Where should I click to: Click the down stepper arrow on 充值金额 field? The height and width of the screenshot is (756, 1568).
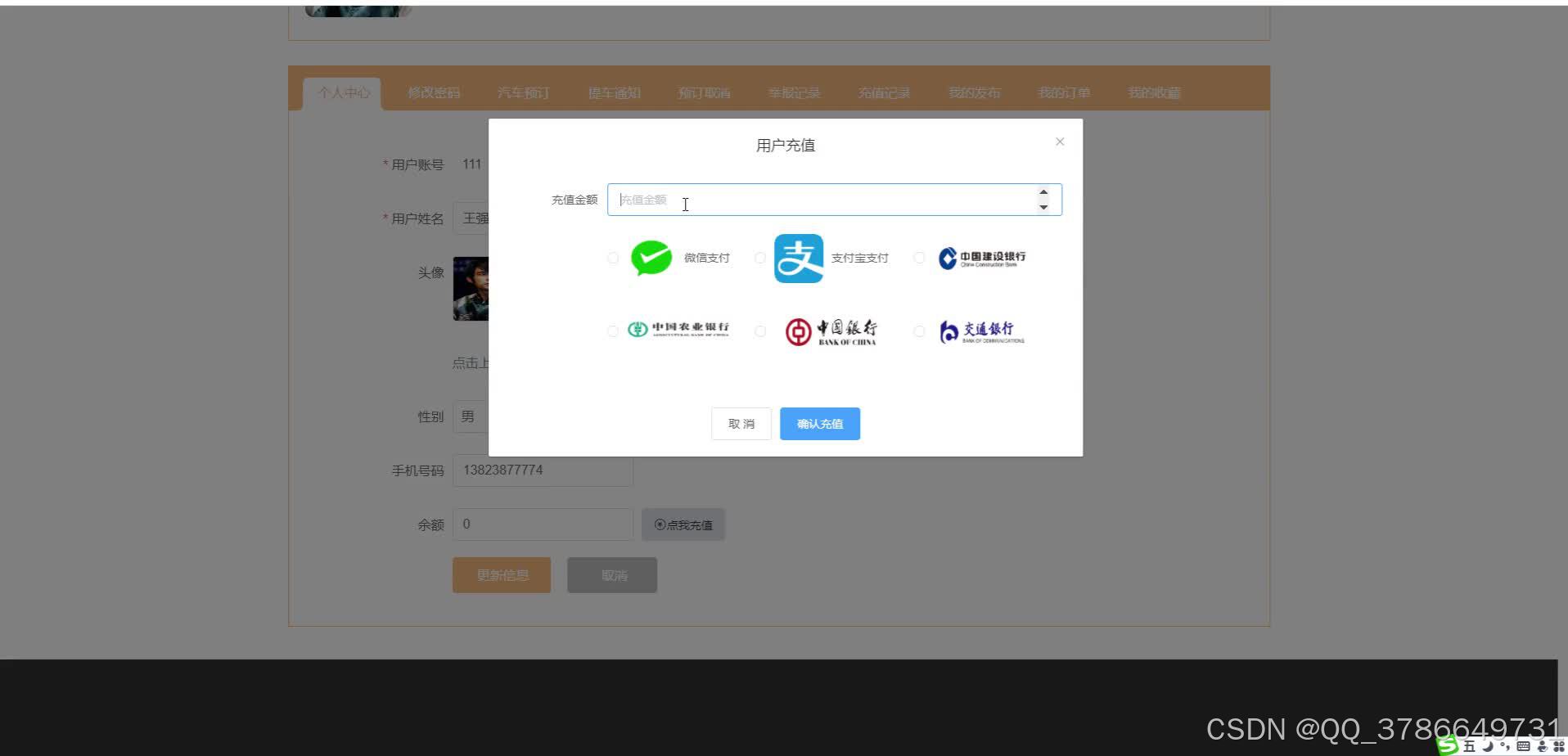pyautogui.click(x=1043, y=206)
